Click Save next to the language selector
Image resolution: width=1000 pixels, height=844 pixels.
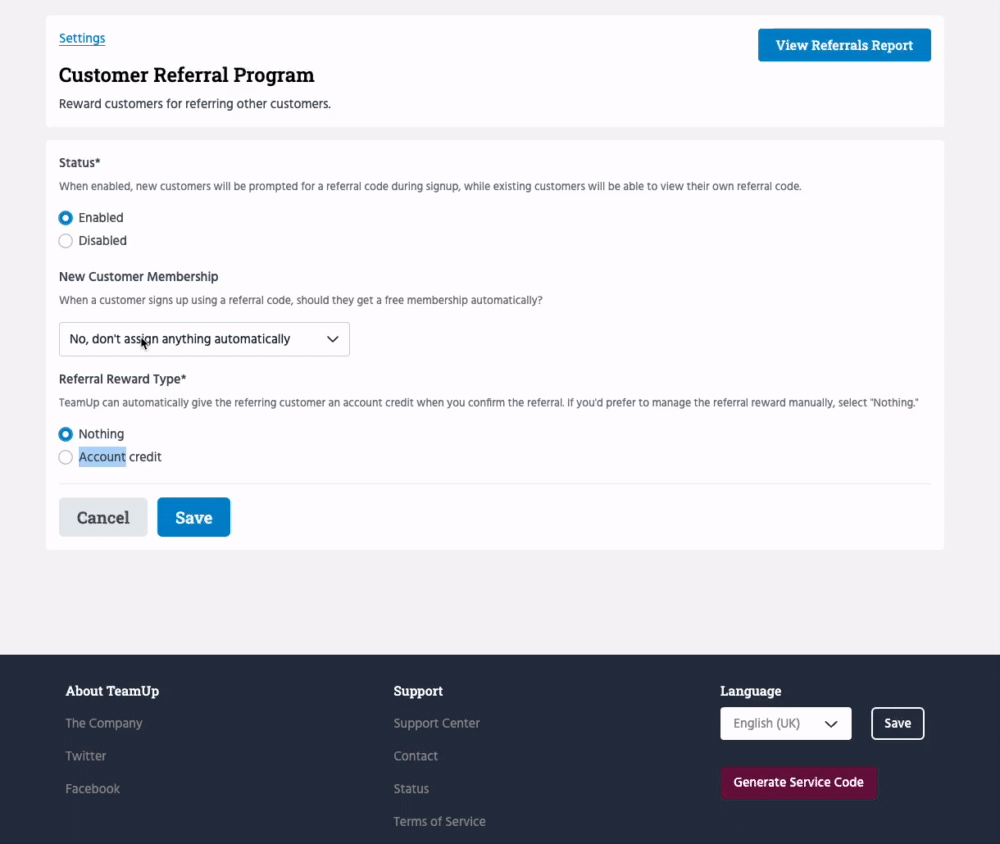pos(897,723)
